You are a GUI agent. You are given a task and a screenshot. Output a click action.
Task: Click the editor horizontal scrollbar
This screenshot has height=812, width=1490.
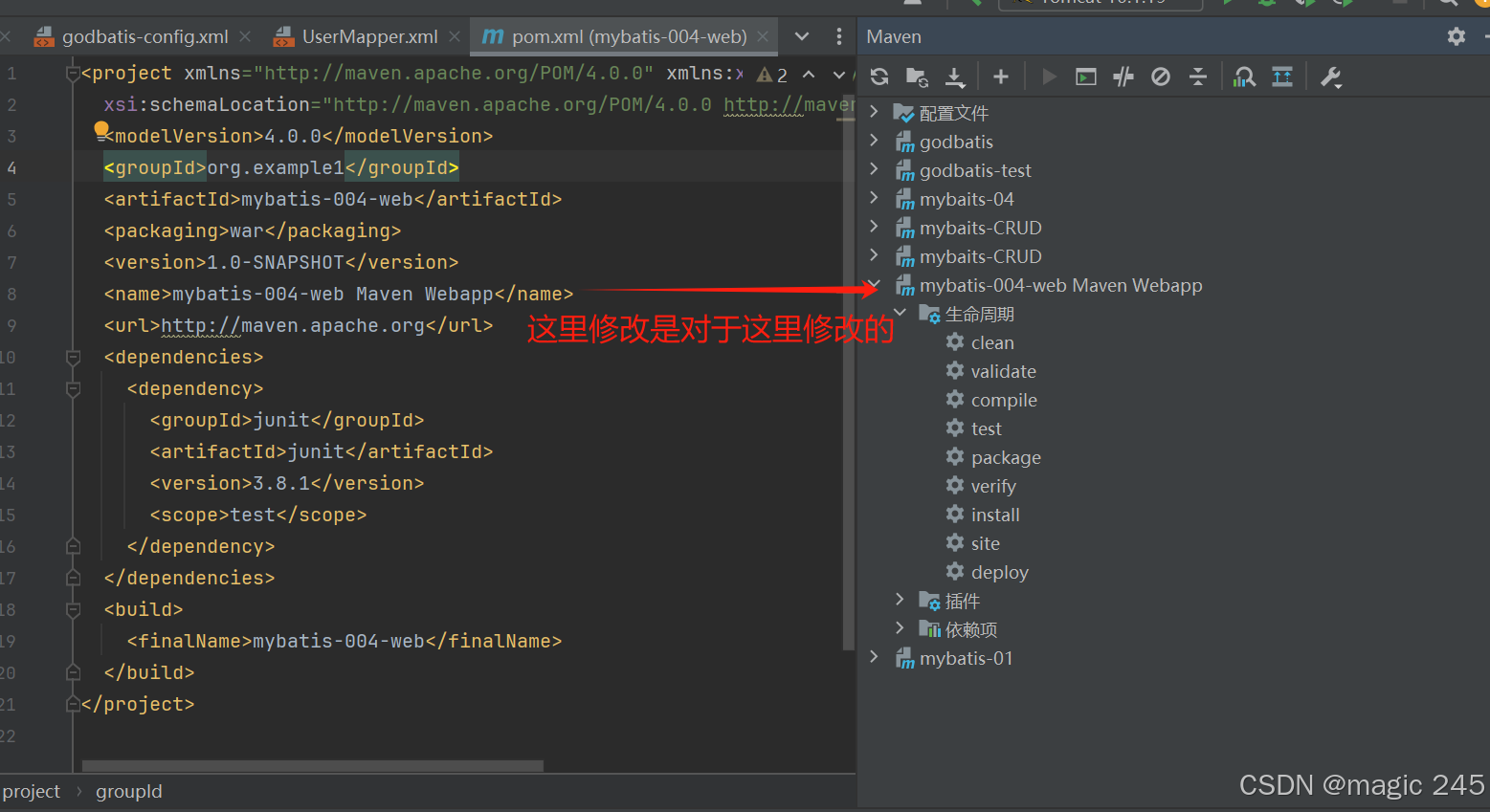click(313, 766)
